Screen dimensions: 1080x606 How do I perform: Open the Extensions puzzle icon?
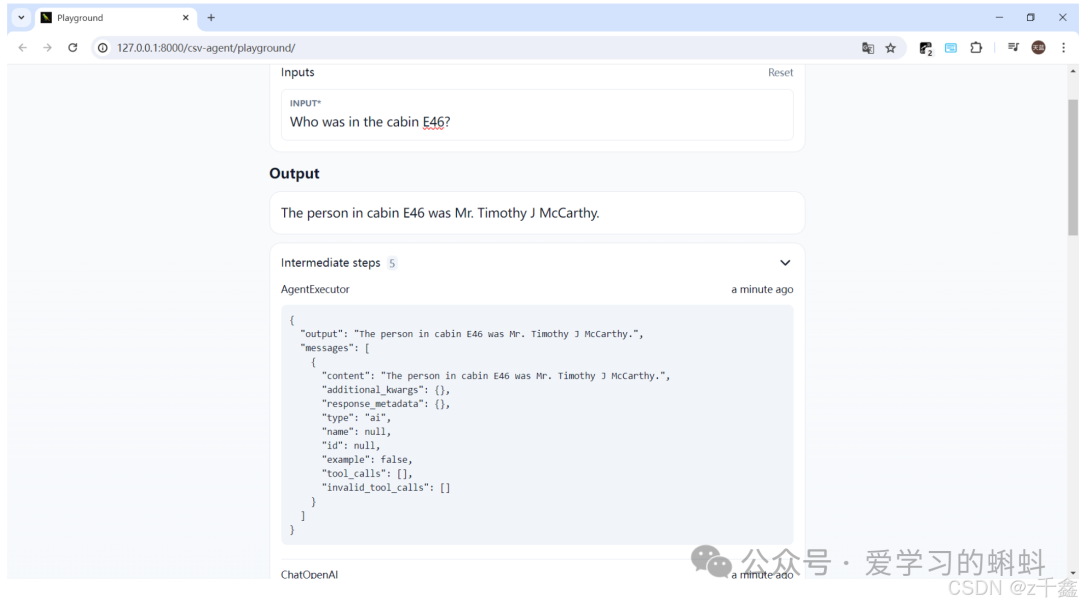point(976,48)
